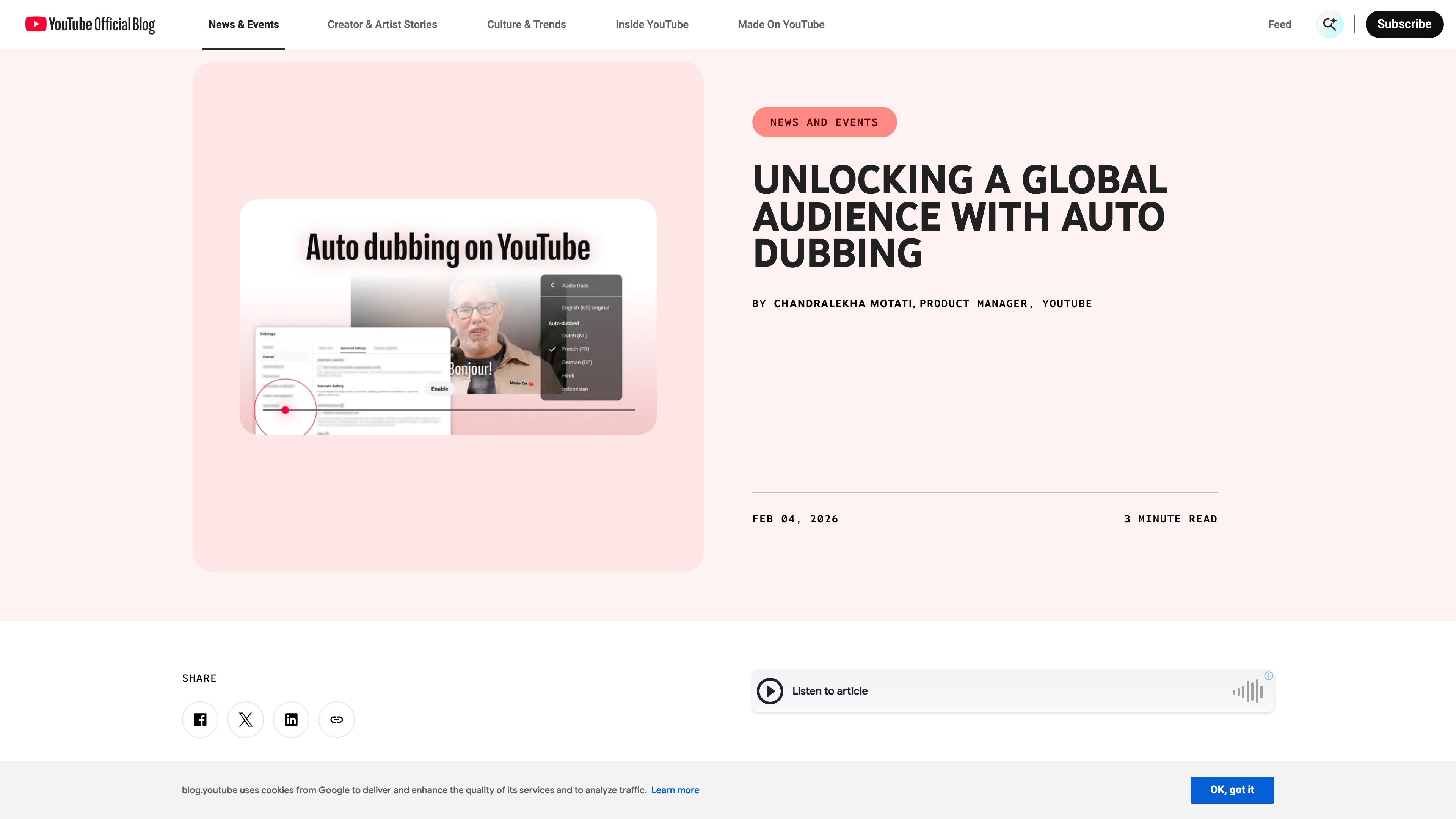This screenshot has height=819, width=1456.
Task: Switch to the Creator & Artist Stories tab
Action: coord(382,24)
